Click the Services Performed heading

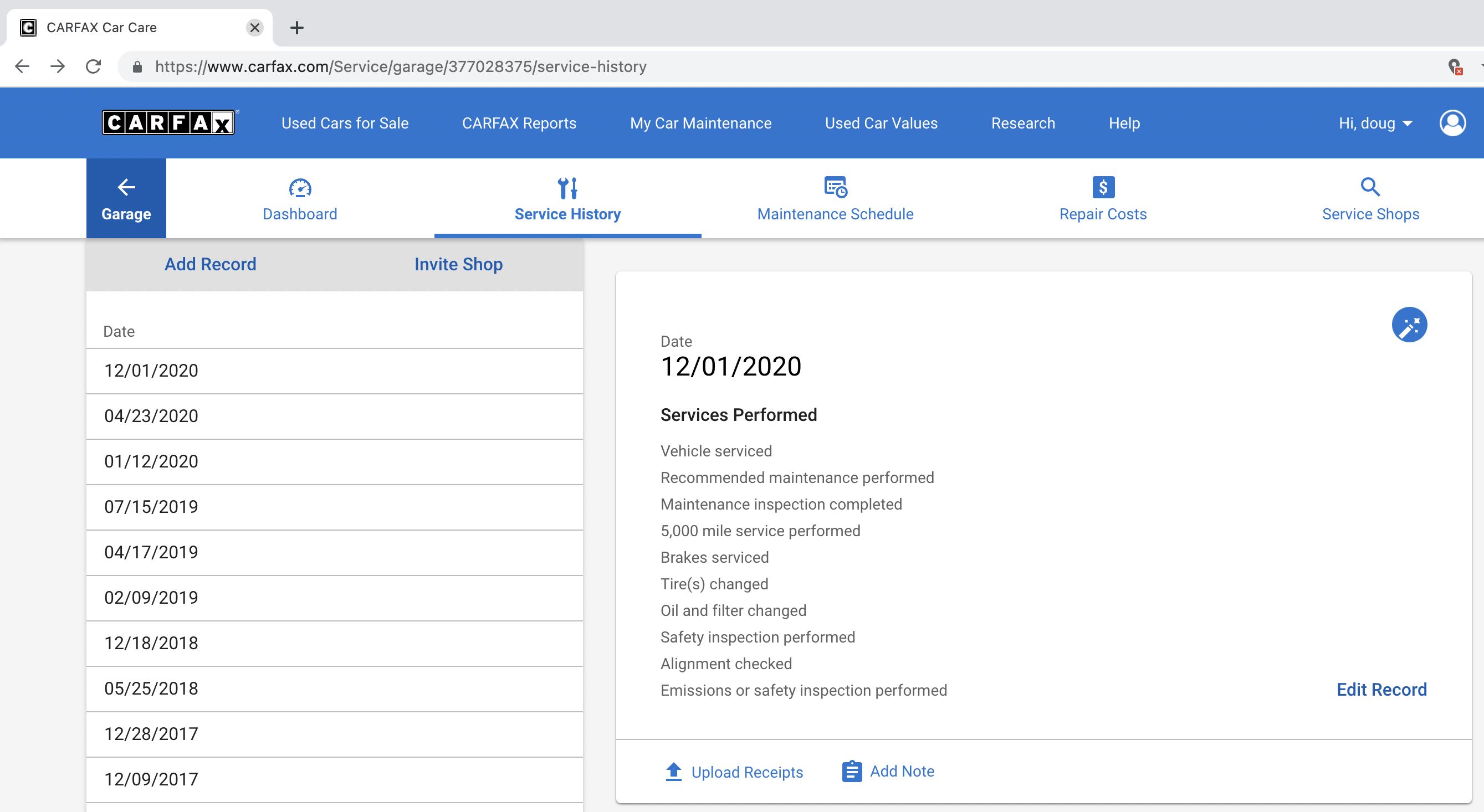pyautogui.click(x=739, y=415)
